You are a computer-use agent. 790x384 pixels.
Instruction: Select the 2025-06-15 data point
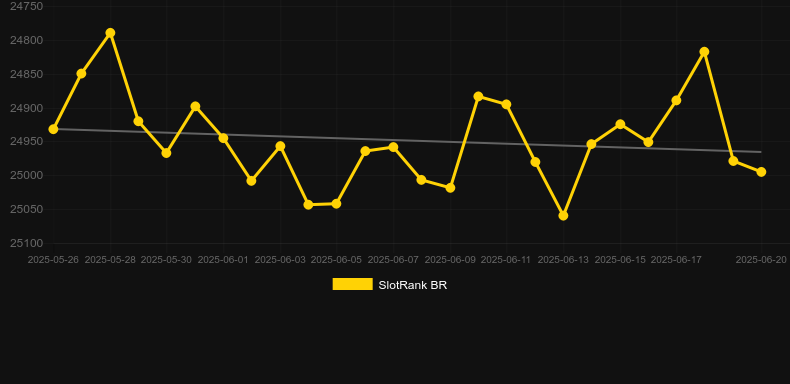(x=620, y=124)
